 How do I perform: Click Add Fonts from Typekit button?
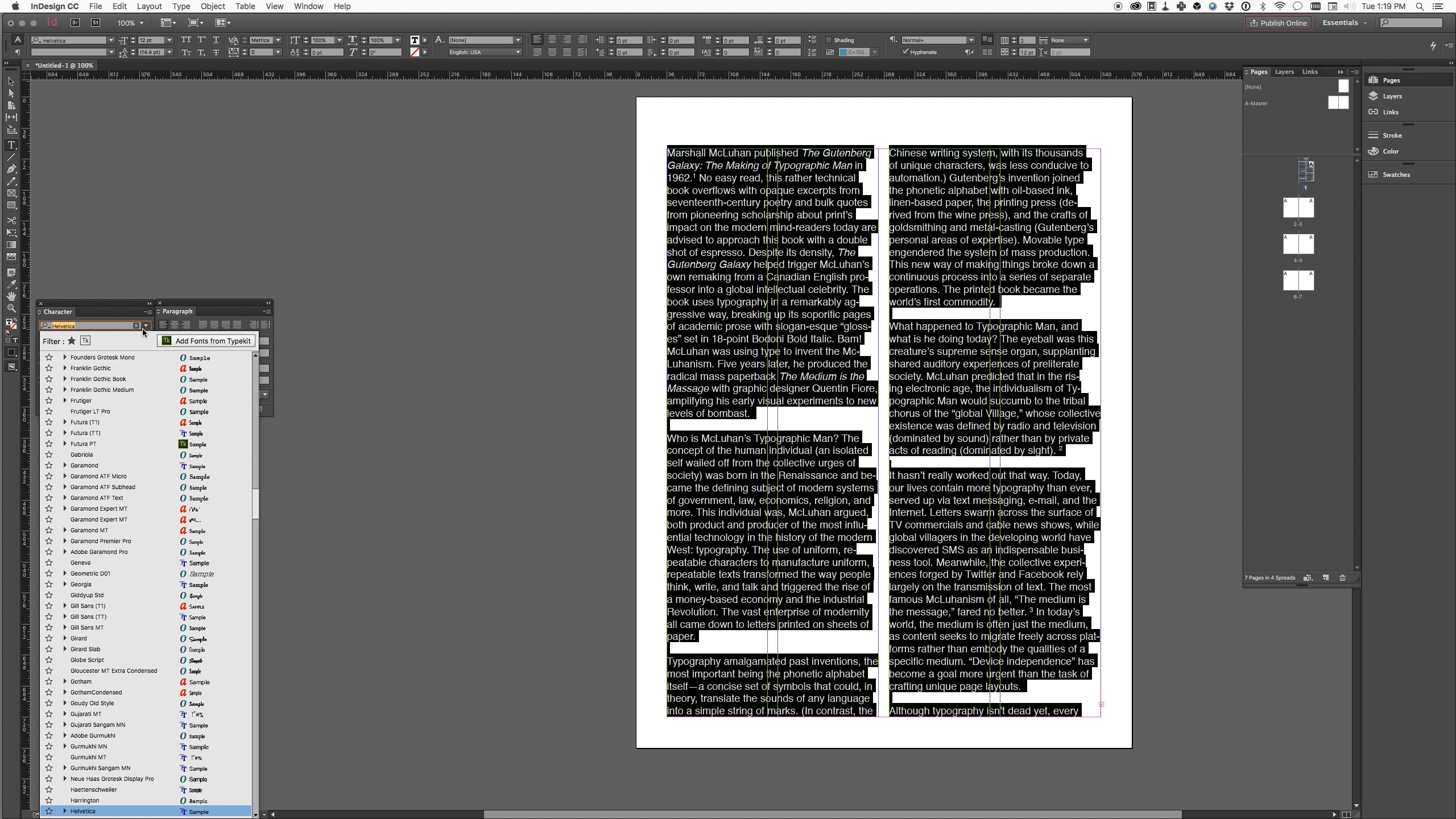(206, 341)
